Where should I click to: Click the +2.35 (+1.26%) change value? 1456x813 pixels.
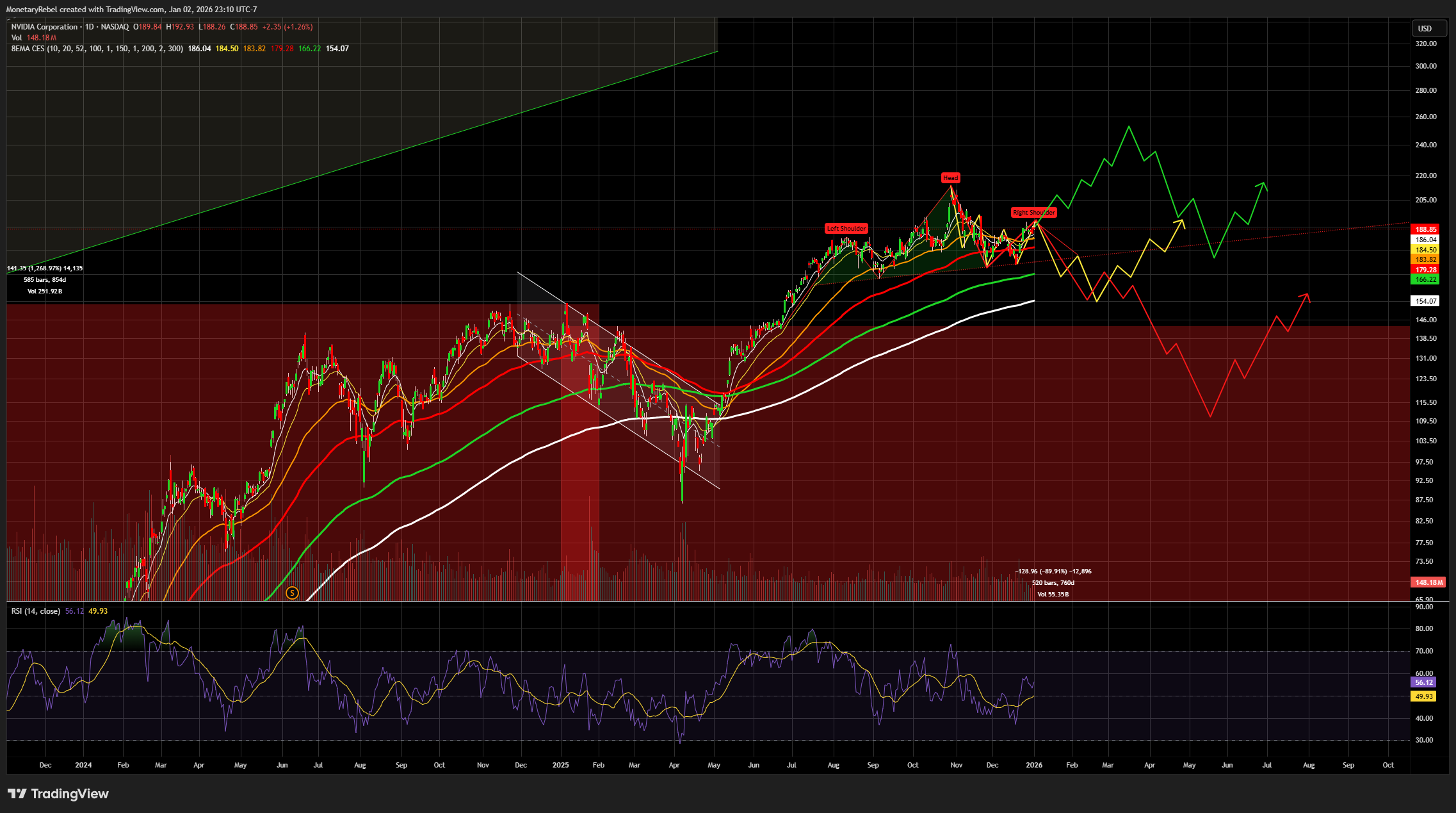point(288,27)
